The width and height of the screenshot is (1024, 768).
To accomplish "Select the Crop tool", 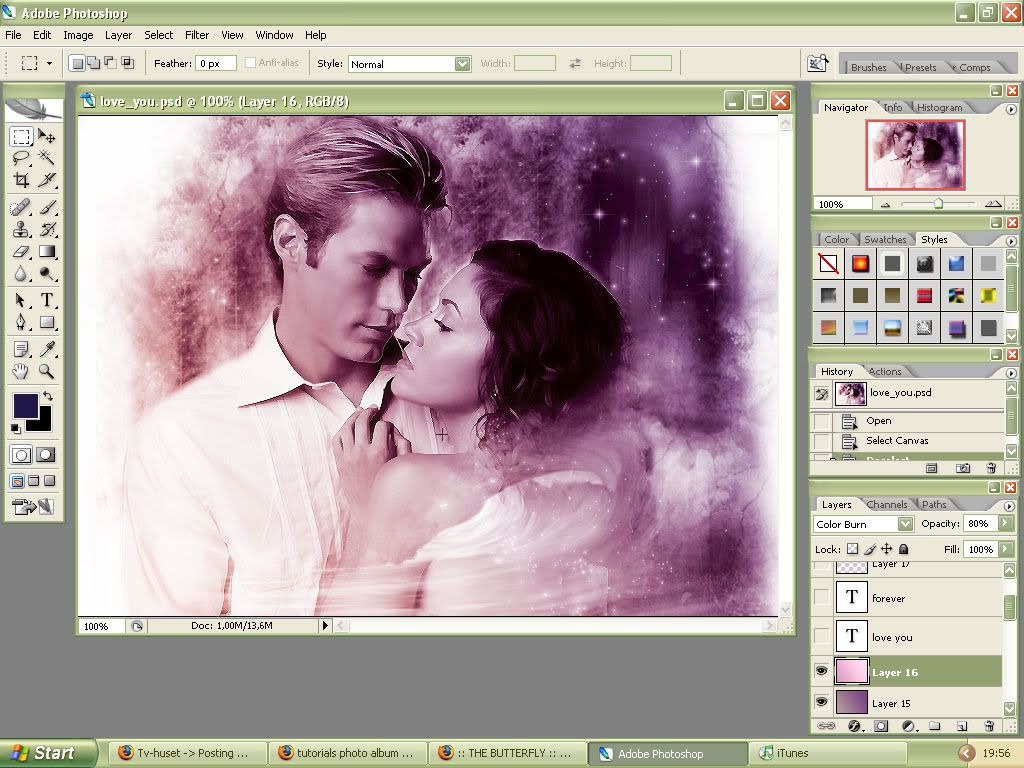I will 21,180.
